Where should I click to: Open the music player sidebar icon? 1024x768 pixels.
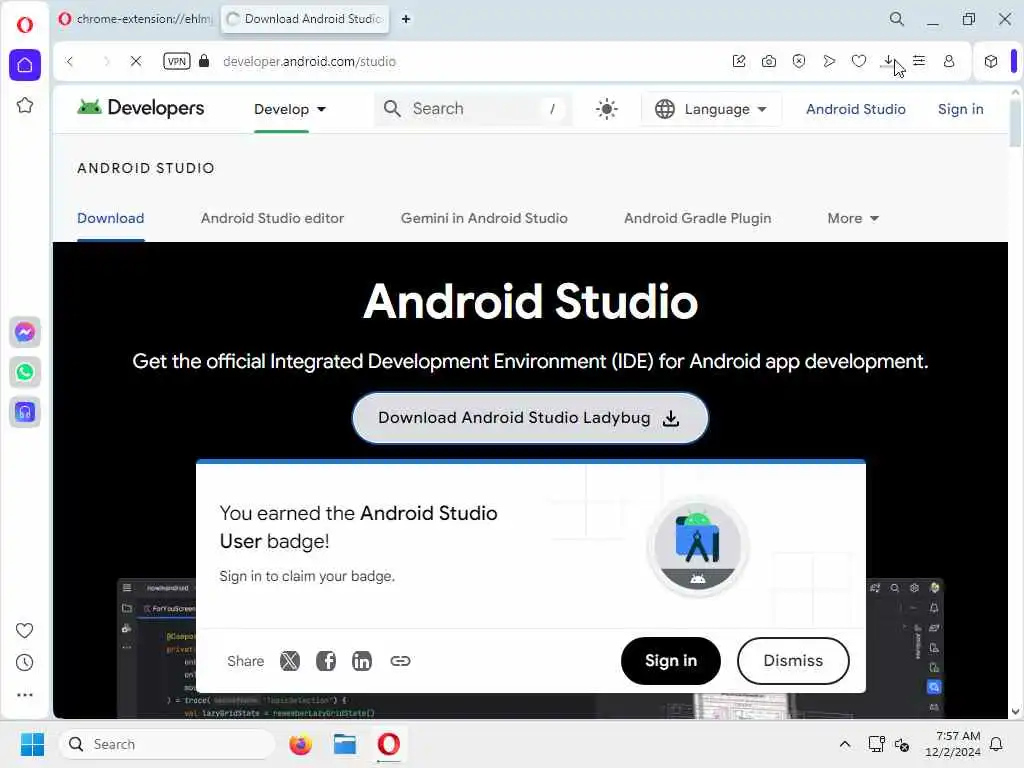pos(25,412)
